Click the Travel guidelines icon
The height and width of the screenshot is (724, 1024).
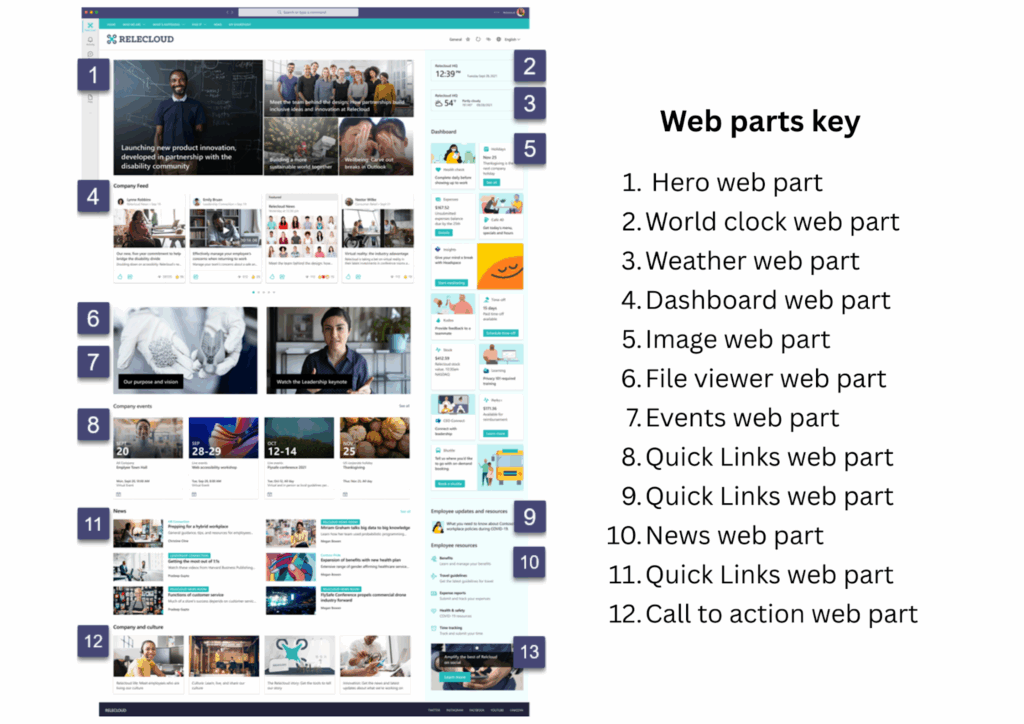coord(434,576)
